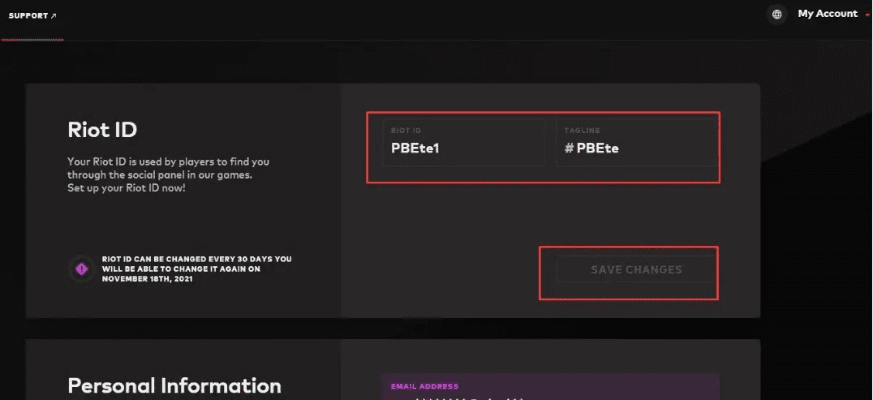Click the red underline below Support
Screen dimensions: 873x400
[x=33, y=40]
